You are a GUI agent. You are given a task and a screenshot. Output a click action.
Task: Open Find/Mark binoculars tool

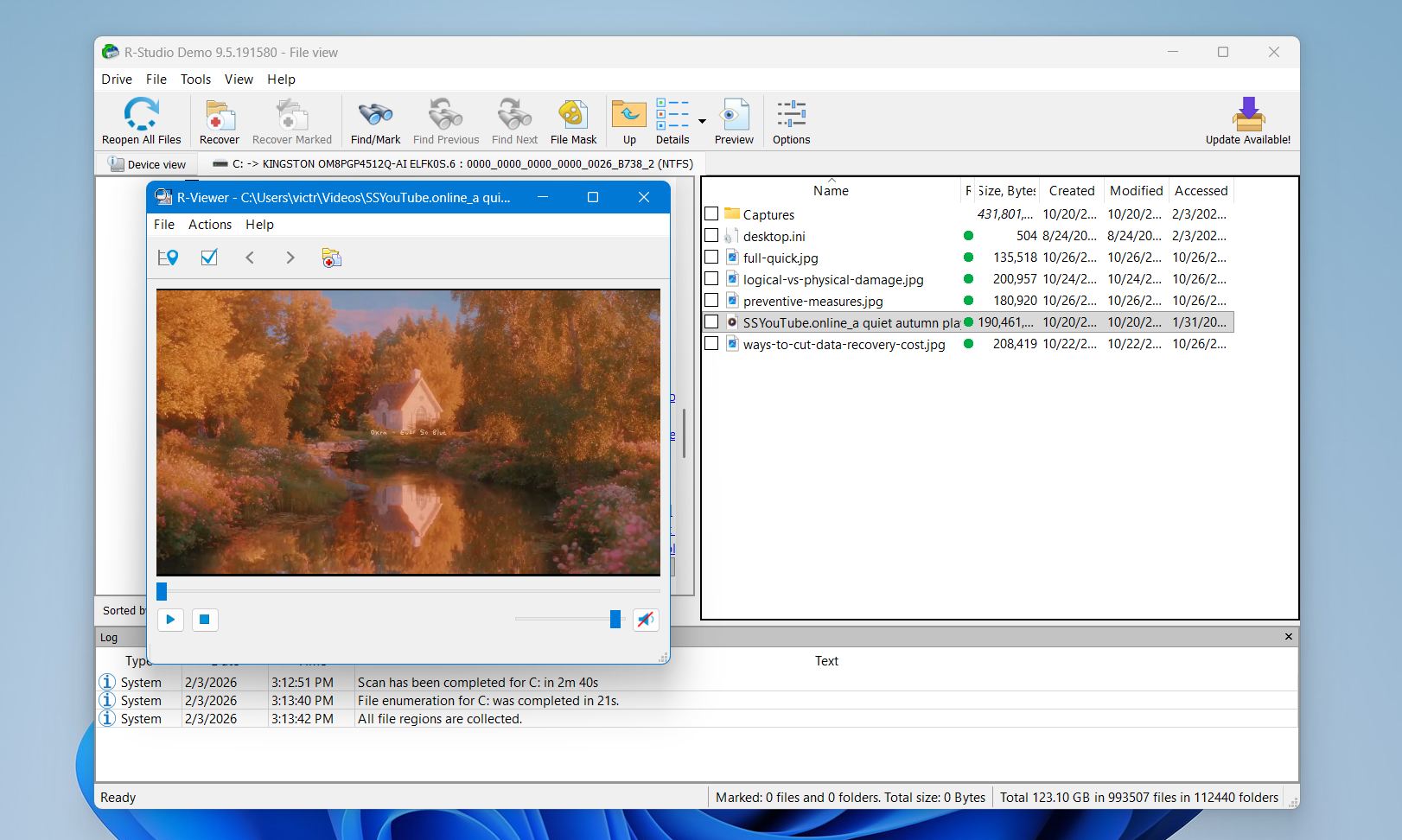pos(375,115)
